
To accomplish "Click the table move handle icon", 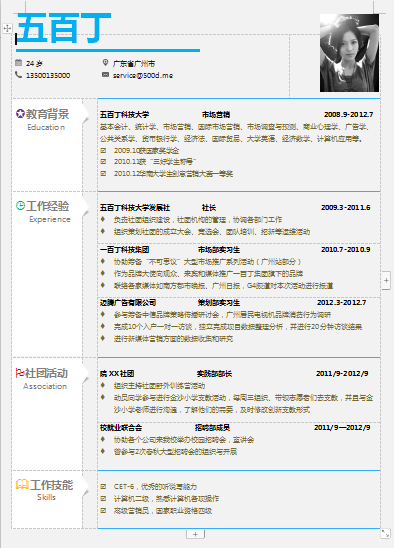I will 7,28.
